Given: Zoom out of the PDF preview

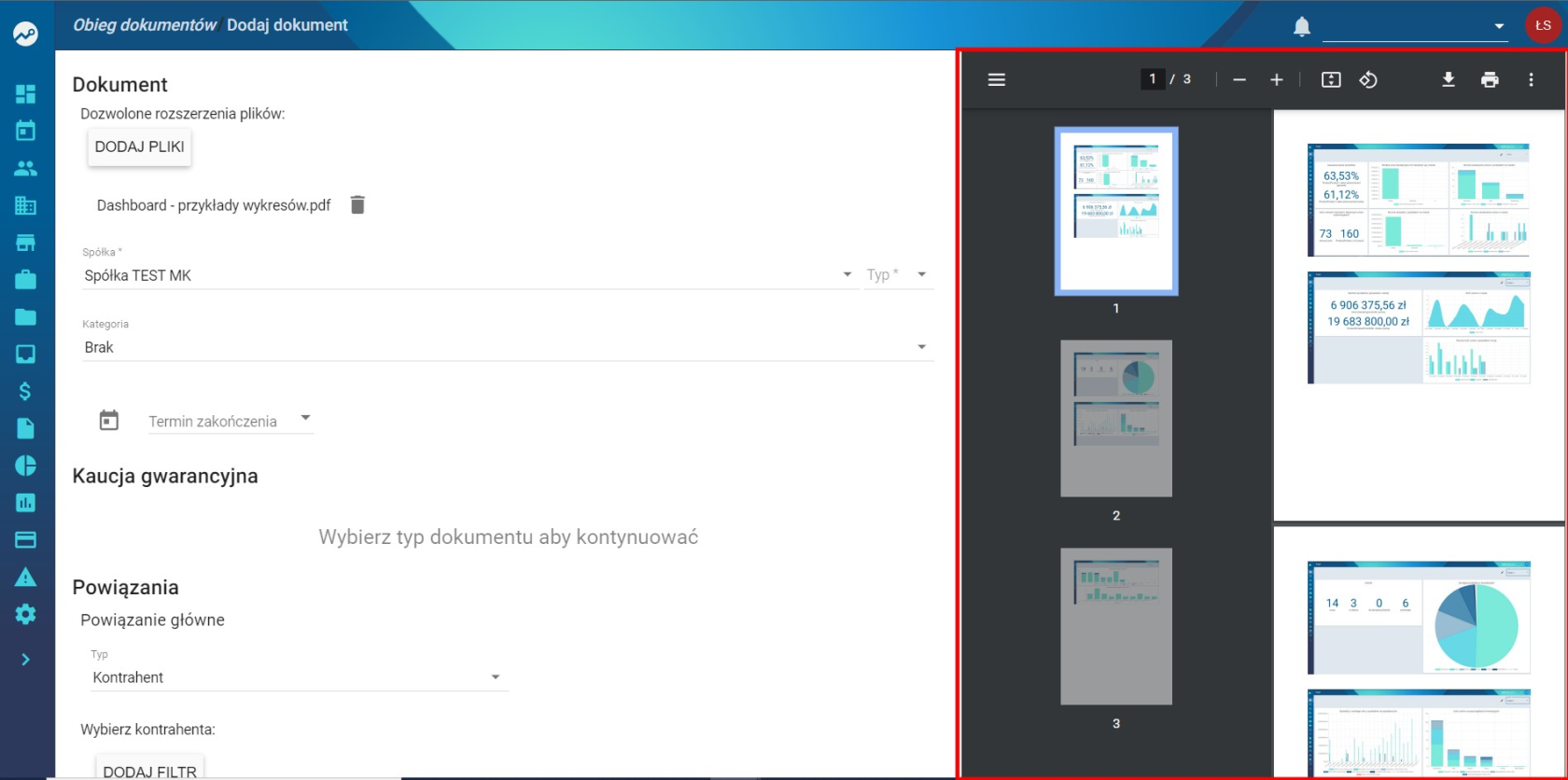Looking at the screenshot, I should coord(1239,79).
